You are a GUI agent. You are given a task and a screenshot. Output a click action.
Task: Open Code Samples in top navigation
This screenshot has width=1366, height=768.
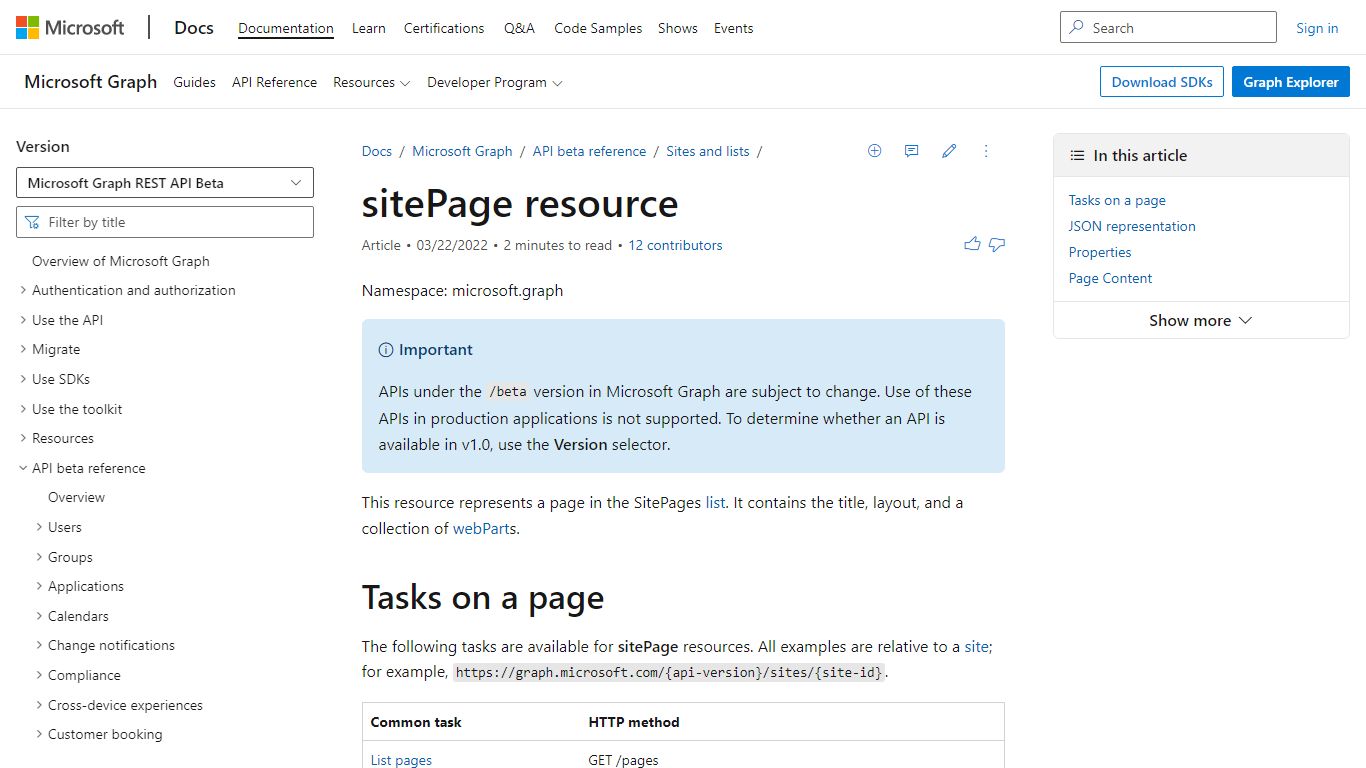pyautogui.click(x=598, y=28)
